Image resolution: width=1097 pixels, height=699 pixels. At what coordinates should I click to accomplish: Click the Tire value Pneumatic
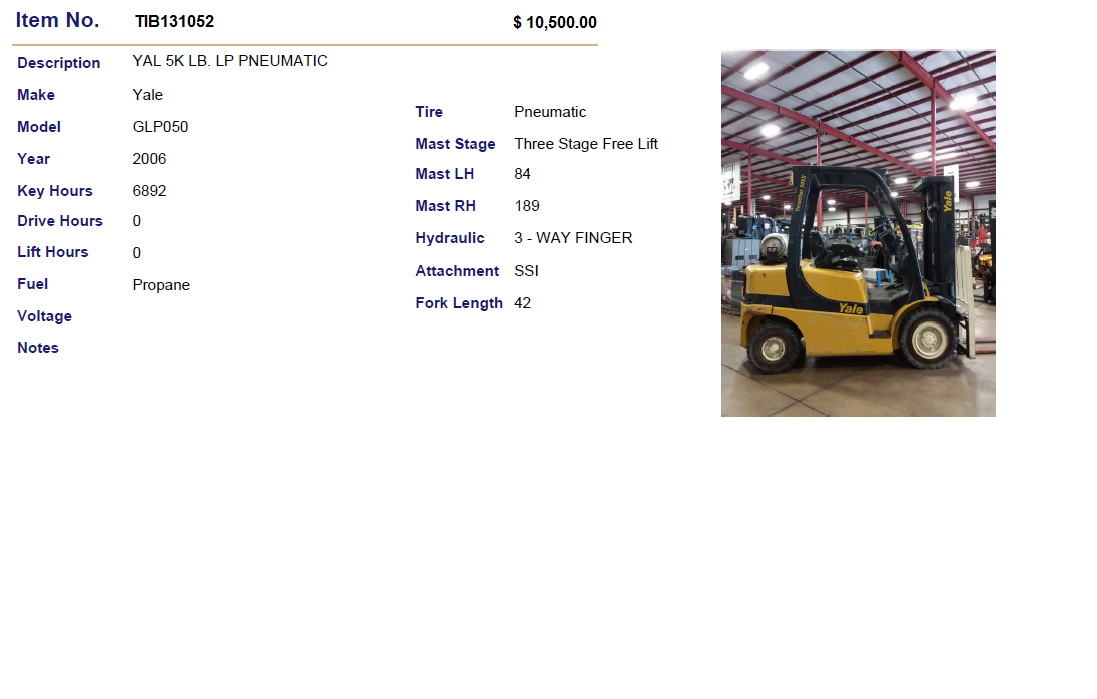coord(550,112)
